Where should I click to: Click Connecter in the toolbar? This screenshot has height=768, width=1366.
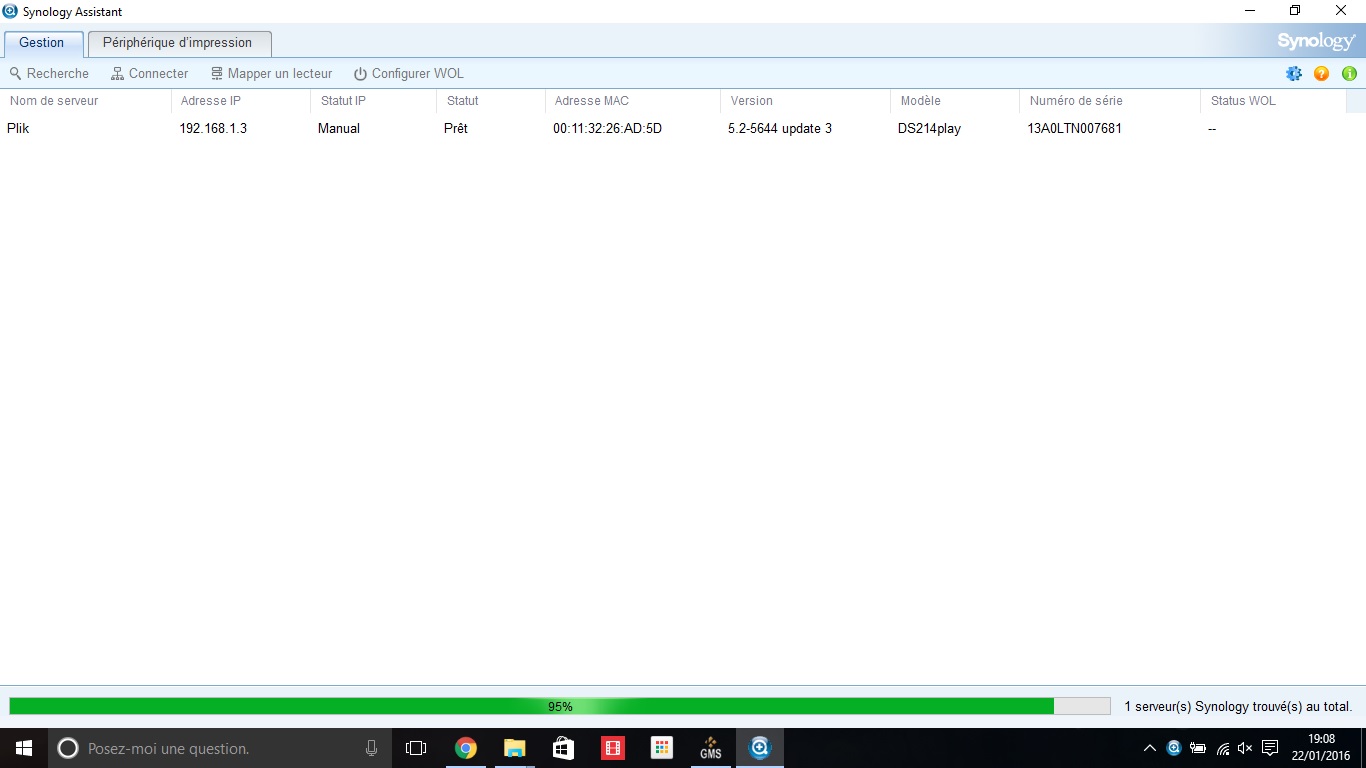click(149, 74)
